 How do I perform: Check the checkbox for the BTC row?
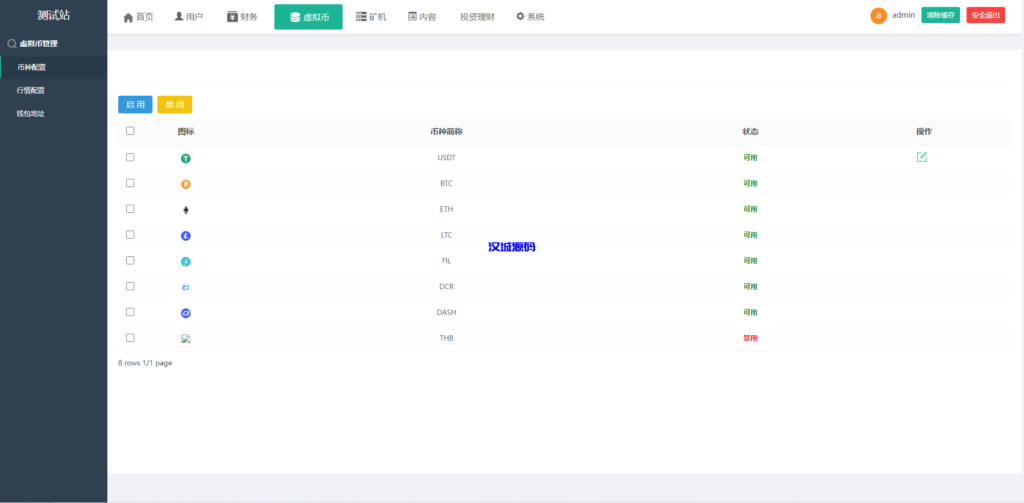(130, 183)
